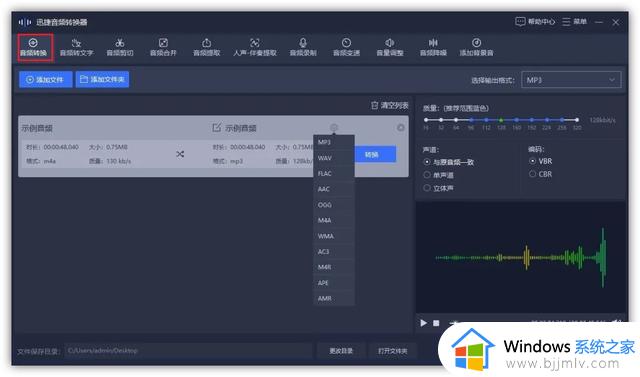Click the 清空列表 clear list trash icon

coord(374,105)
